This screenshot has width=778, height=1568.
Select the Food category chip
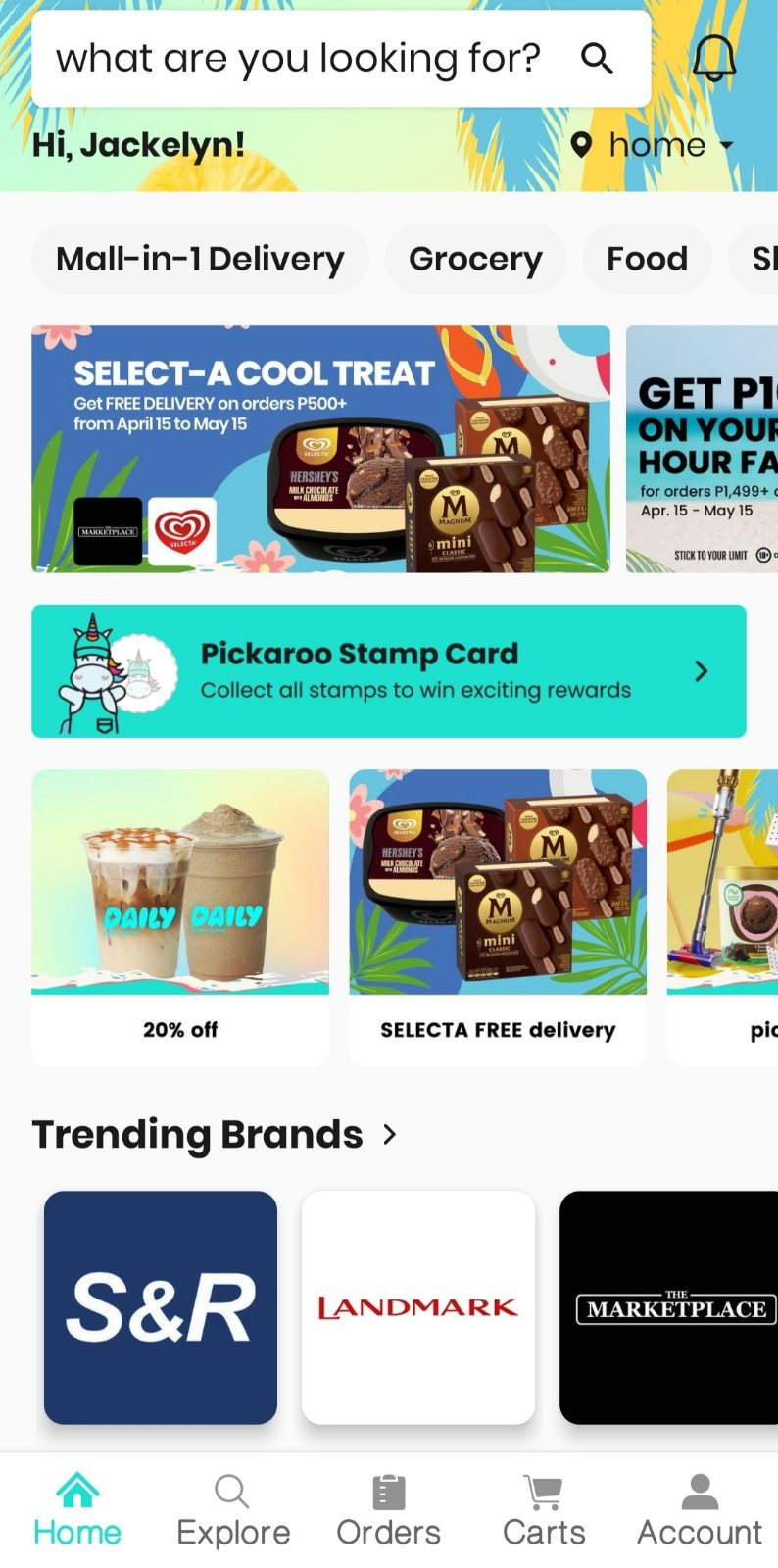coord(647,259)
